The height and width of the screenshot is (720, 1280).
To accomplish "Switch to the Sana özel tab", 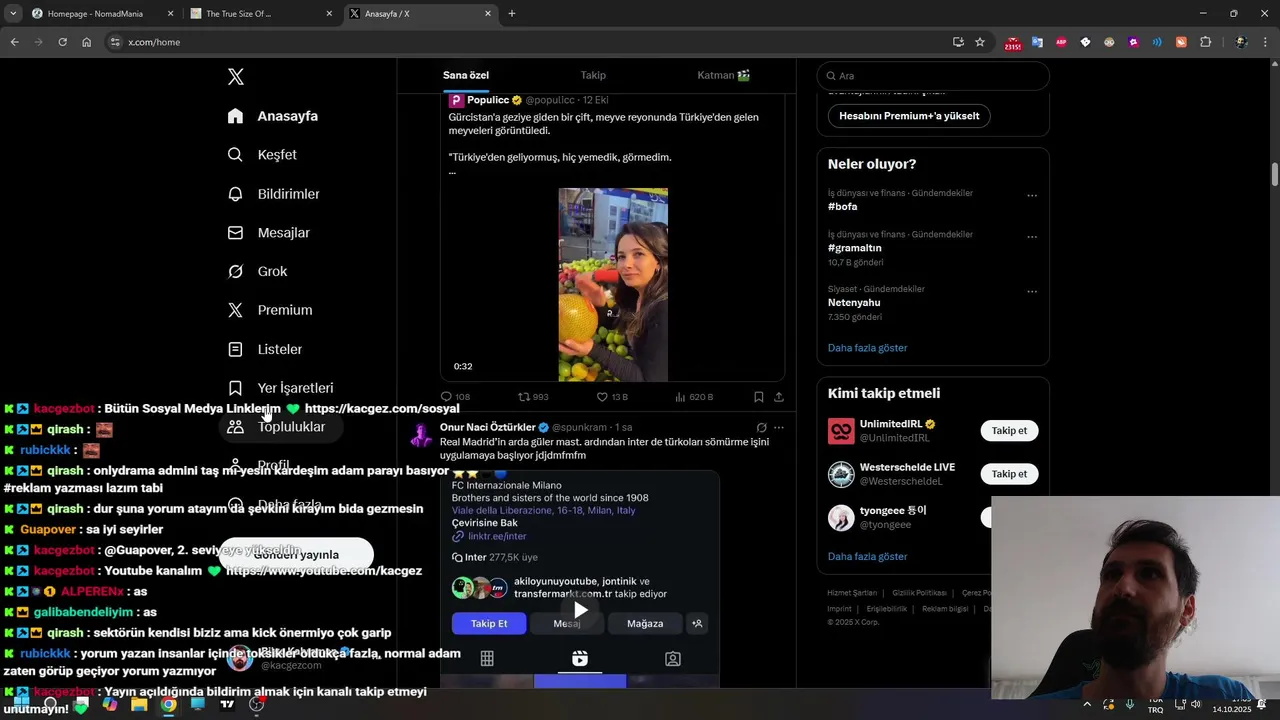I will tap(466, 75).
